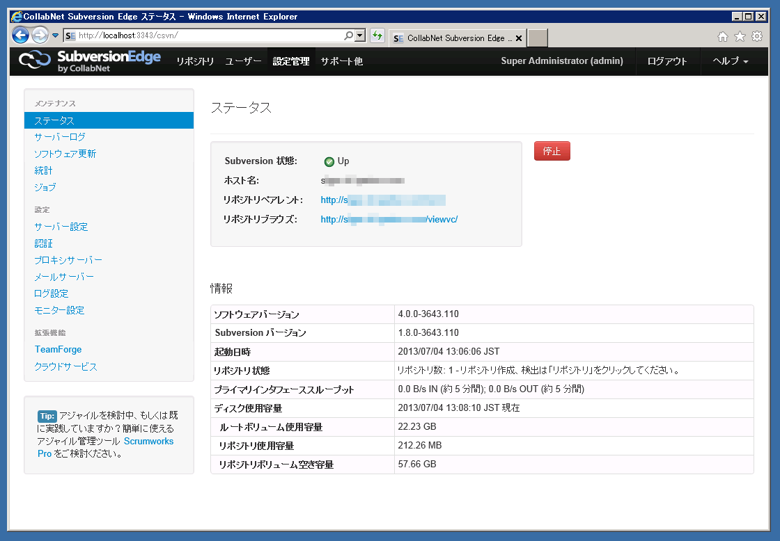
Task: Click the リポジトリ状態 row label
Action: [242, 370]
